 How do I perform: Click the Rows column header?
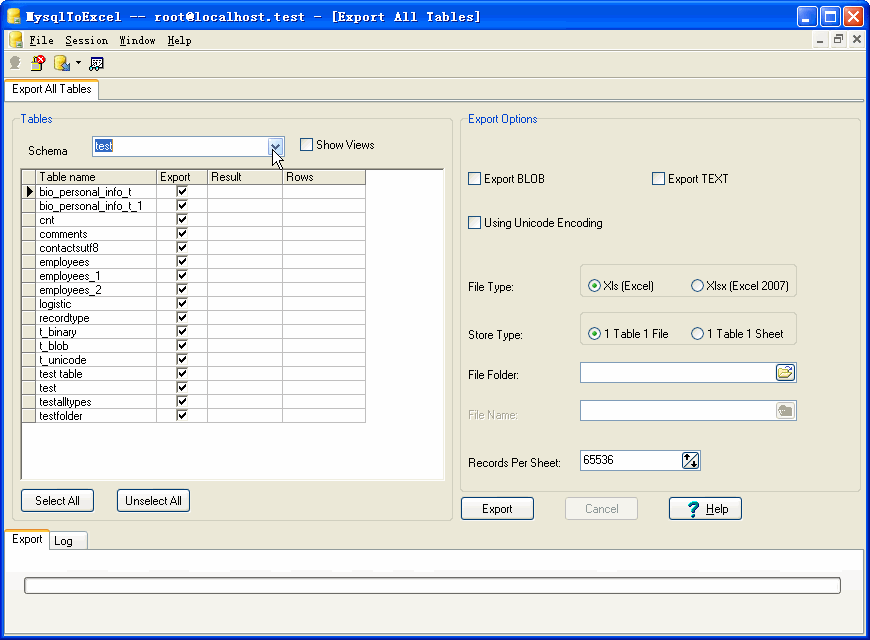pos(324,177)
